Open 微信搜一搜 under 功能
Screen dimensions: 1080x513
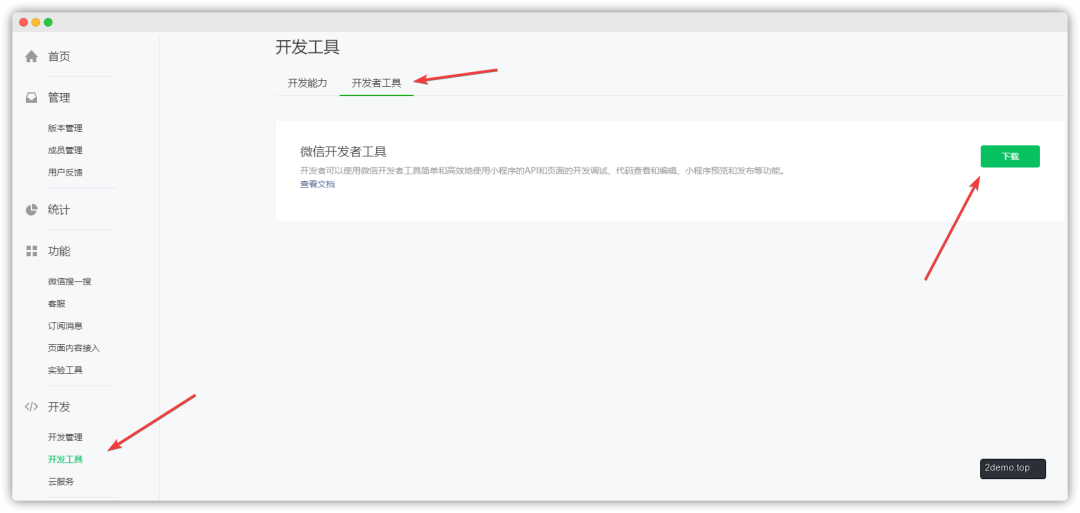tap(70, 282)
